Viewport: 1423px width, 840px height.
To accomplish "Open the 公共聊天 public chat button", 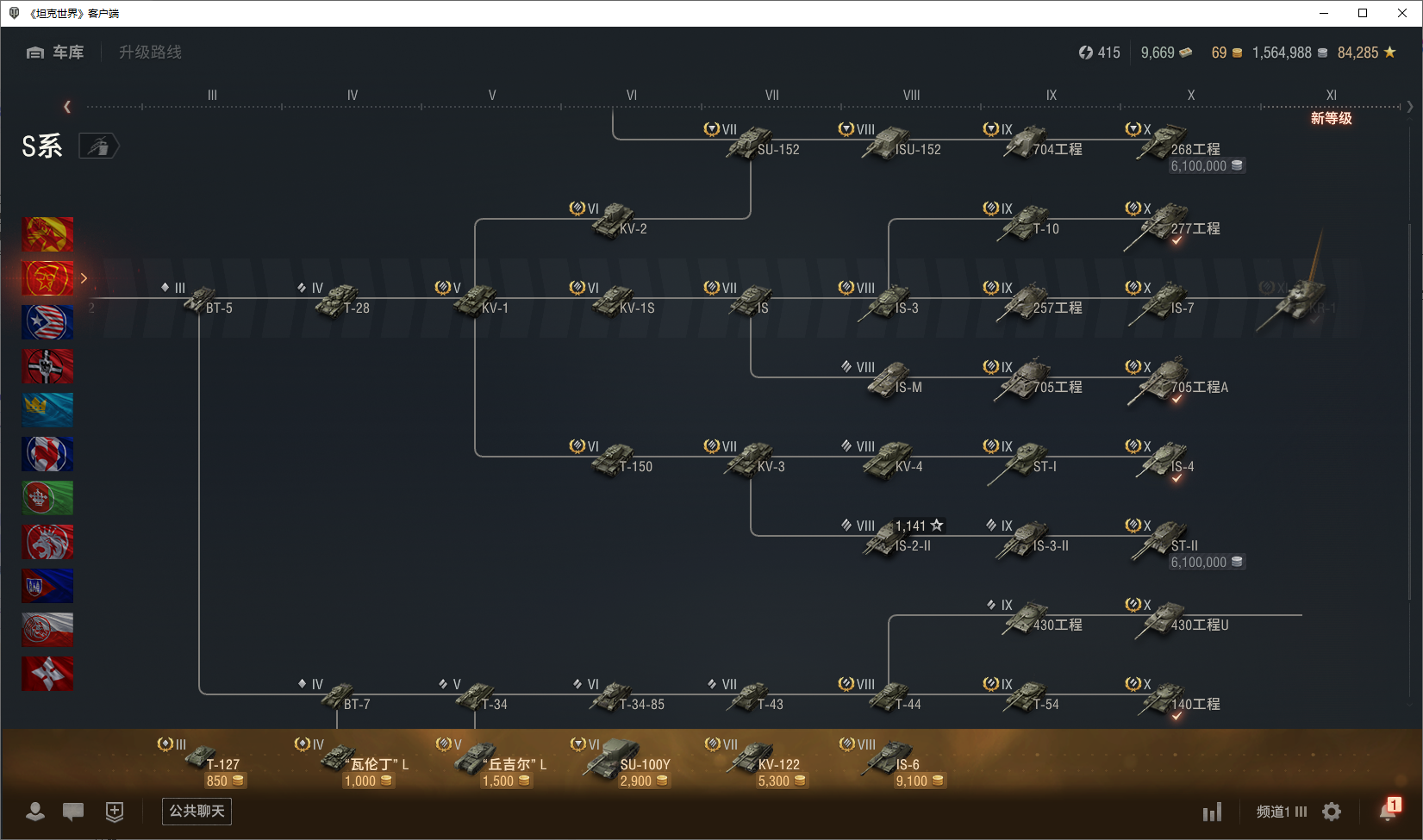I will [x=197, y=812].
